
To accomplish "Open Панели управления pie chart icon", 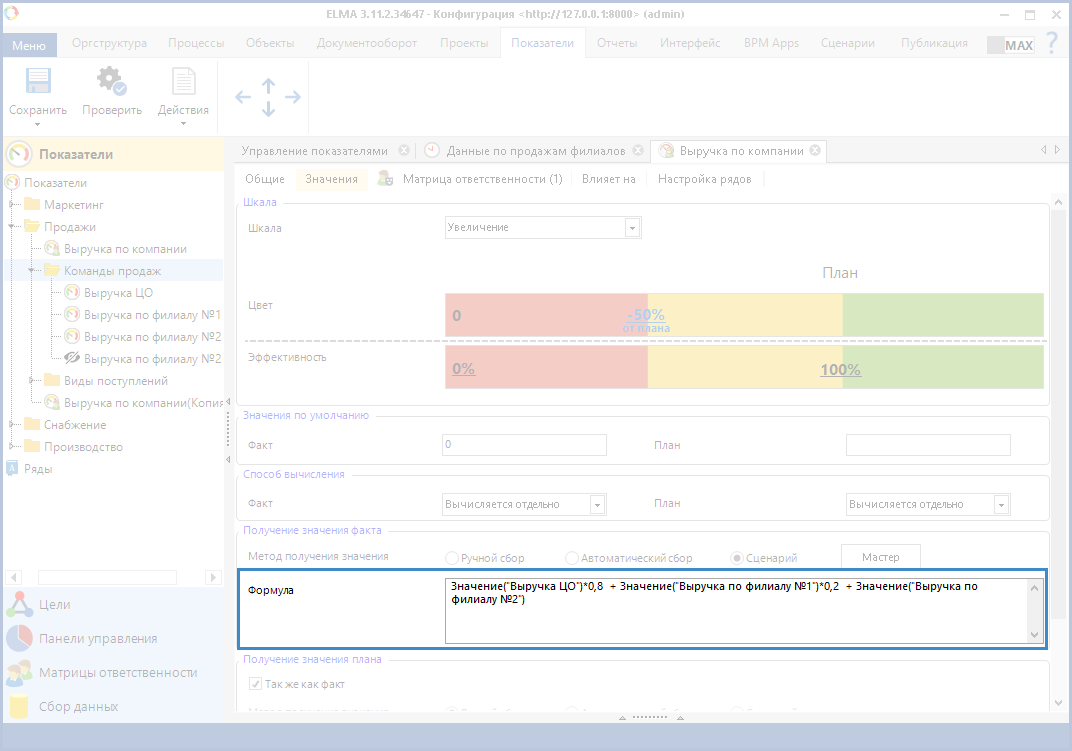I will pyautogui.click(x=19, y=639).
